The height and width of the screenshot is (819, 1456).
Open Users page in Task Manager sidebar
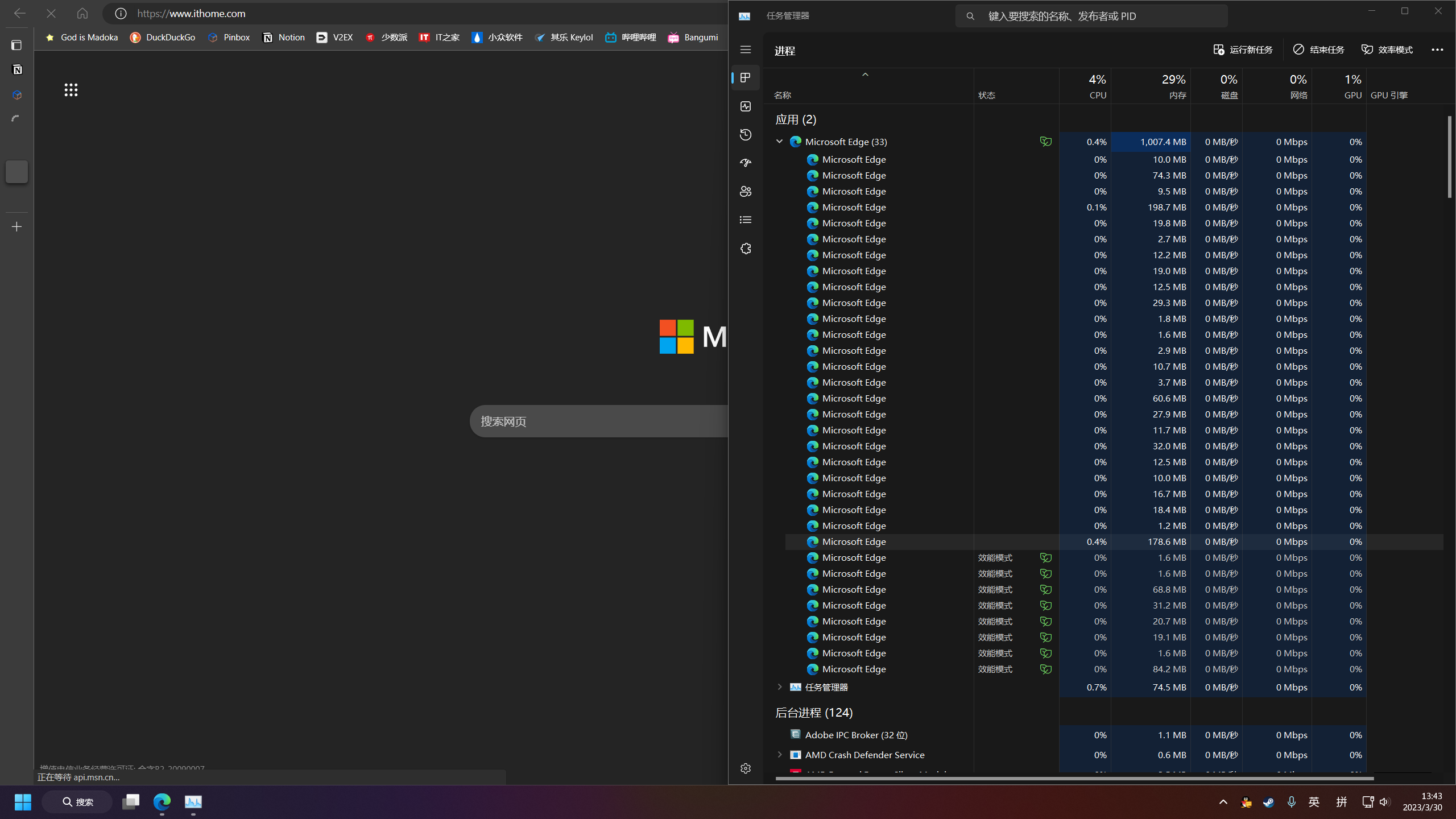pos(746,192)
